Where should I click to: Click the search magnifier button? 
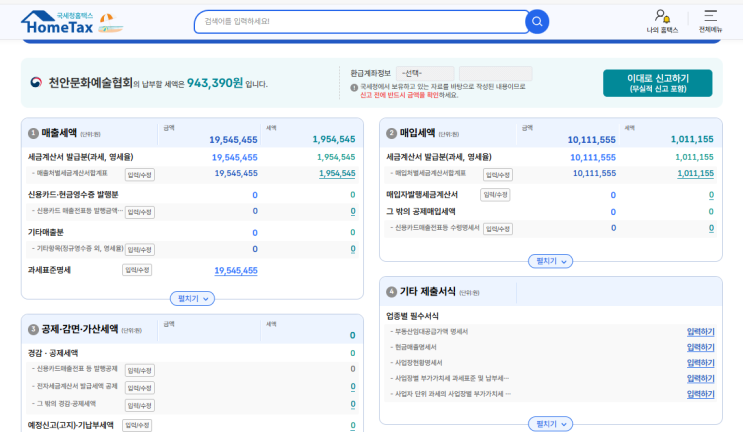(x=537, y=22)
